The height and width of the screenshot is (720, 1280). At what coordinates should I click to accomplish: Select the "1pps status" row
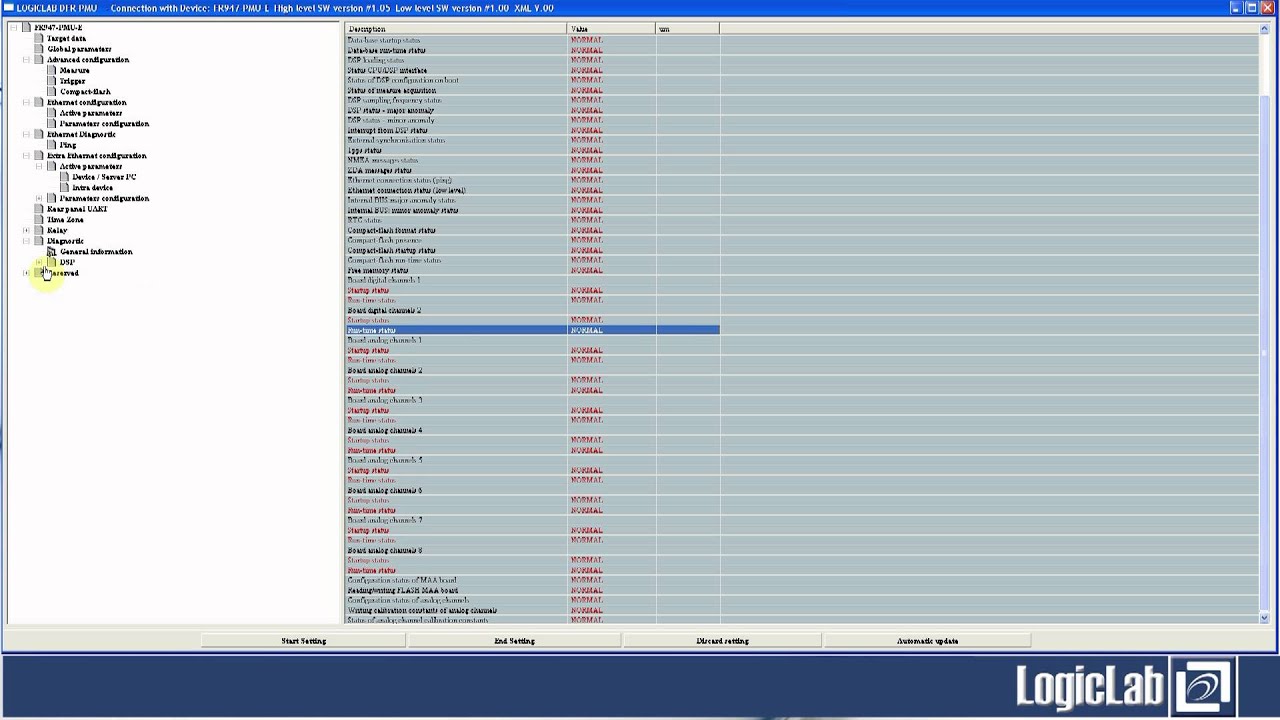[x=532, y=150]
